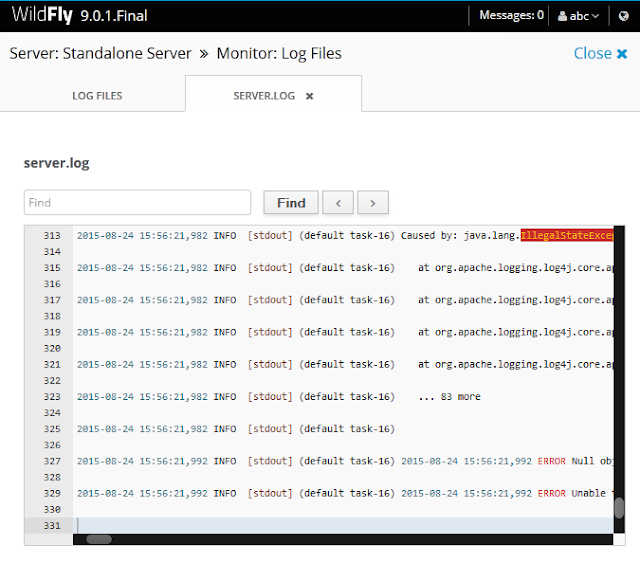Click the vertical scrollbar thumb in log viewer
Image resolution: width=640 pixels, height=563 pixels.
pyautogui.click(x=619, y=508)
